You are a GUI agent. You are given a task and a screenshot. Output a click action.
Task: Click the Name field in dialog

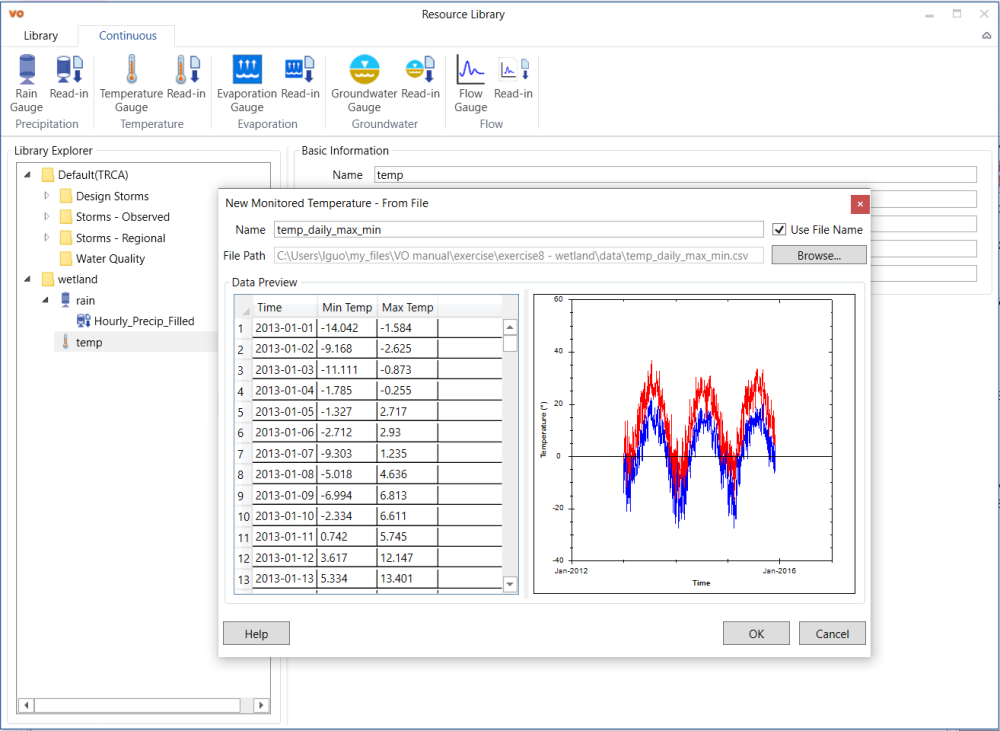[x=518, y=230]
